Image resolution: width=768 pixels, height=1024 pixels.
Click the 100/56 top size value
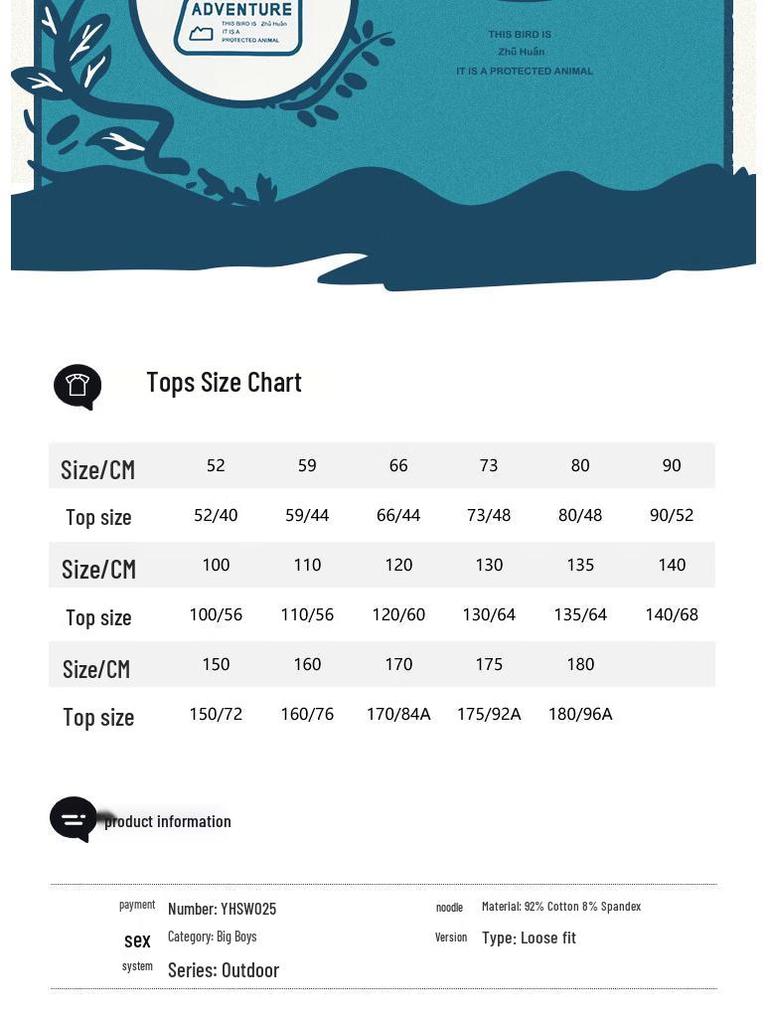point(216,615)
